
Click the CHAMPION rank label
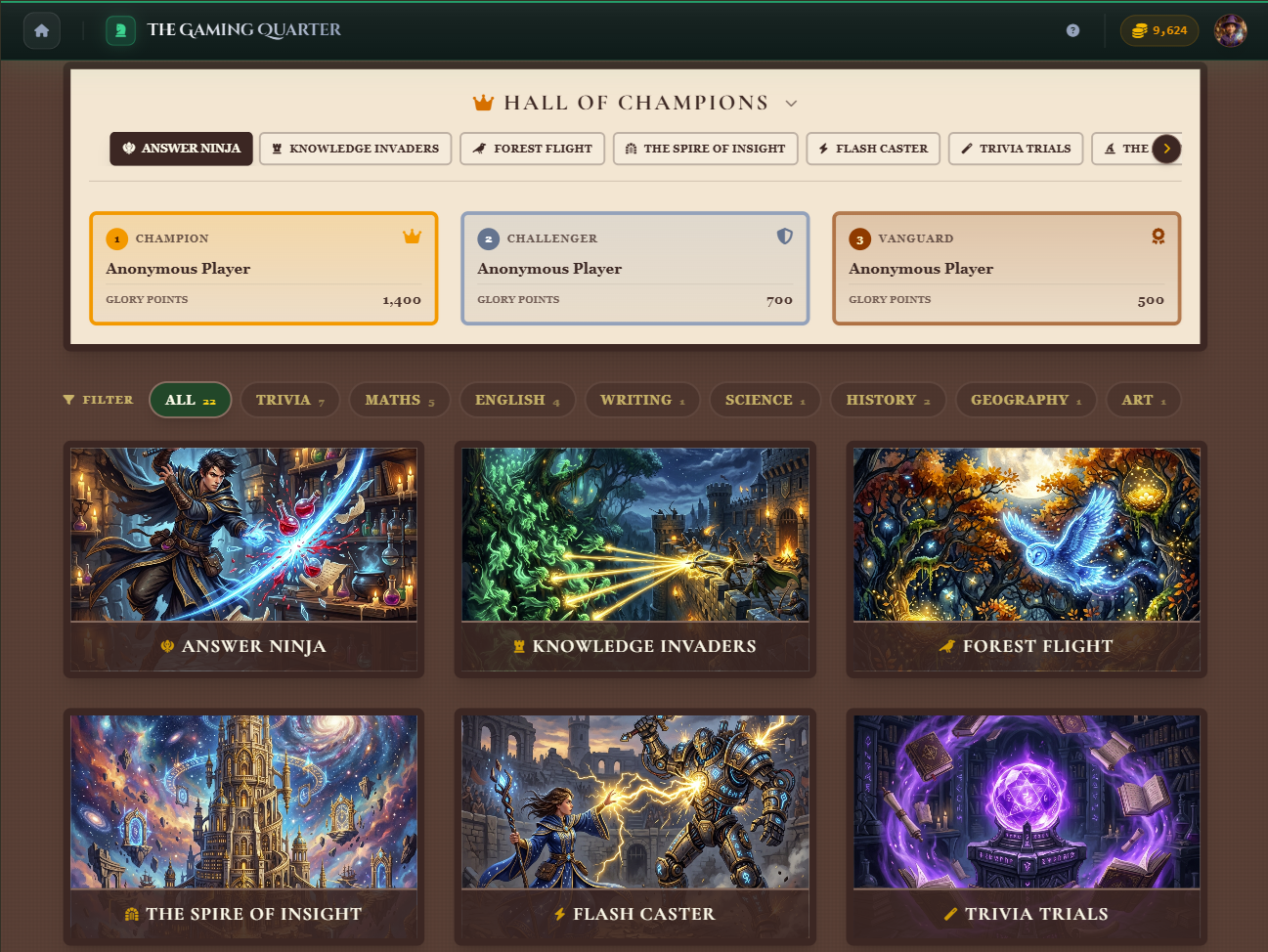[172, 238]
